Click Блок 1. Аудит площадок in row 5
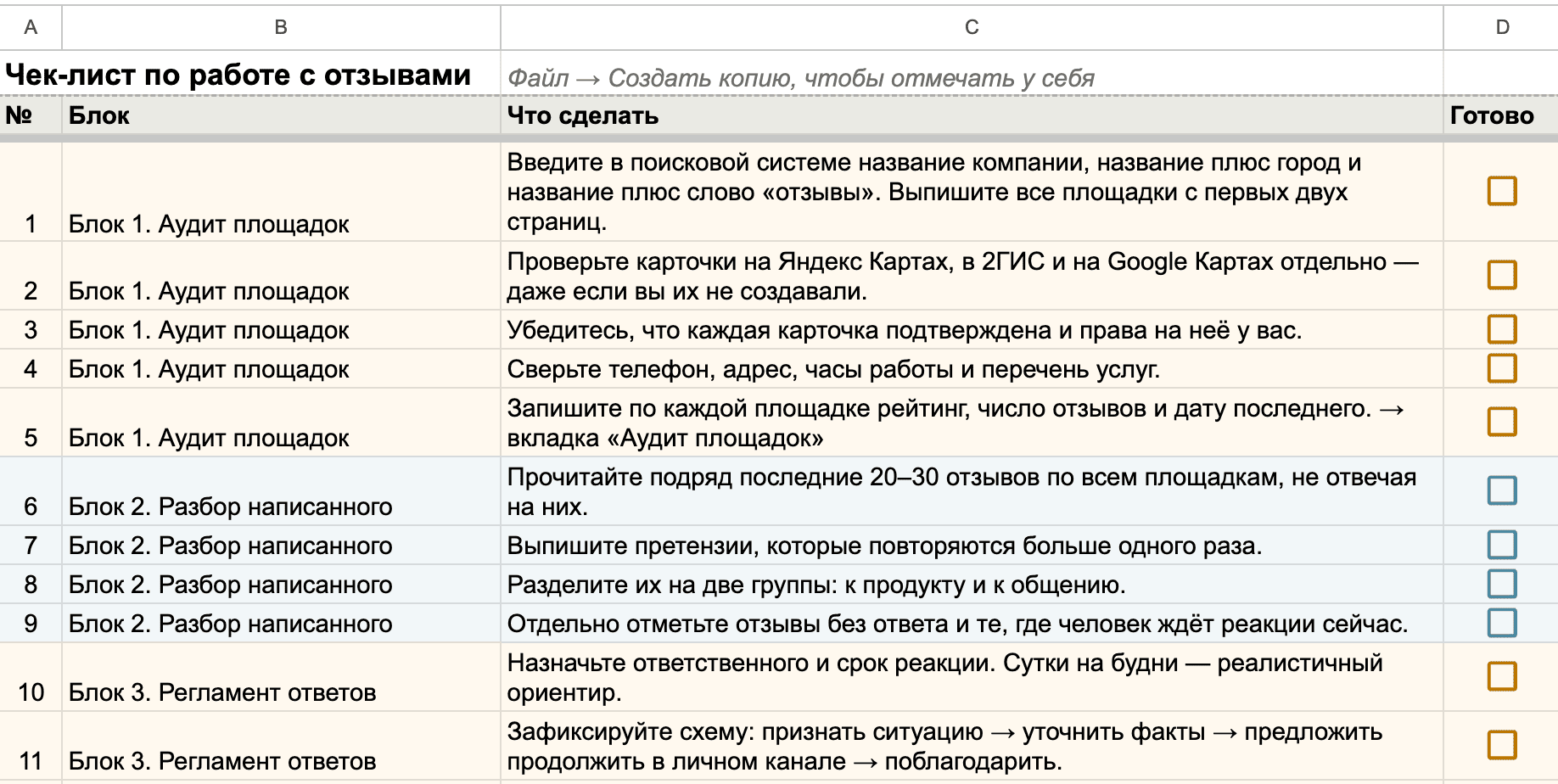This screenshot has width=1558, height=784. click(x=281, y=423)
